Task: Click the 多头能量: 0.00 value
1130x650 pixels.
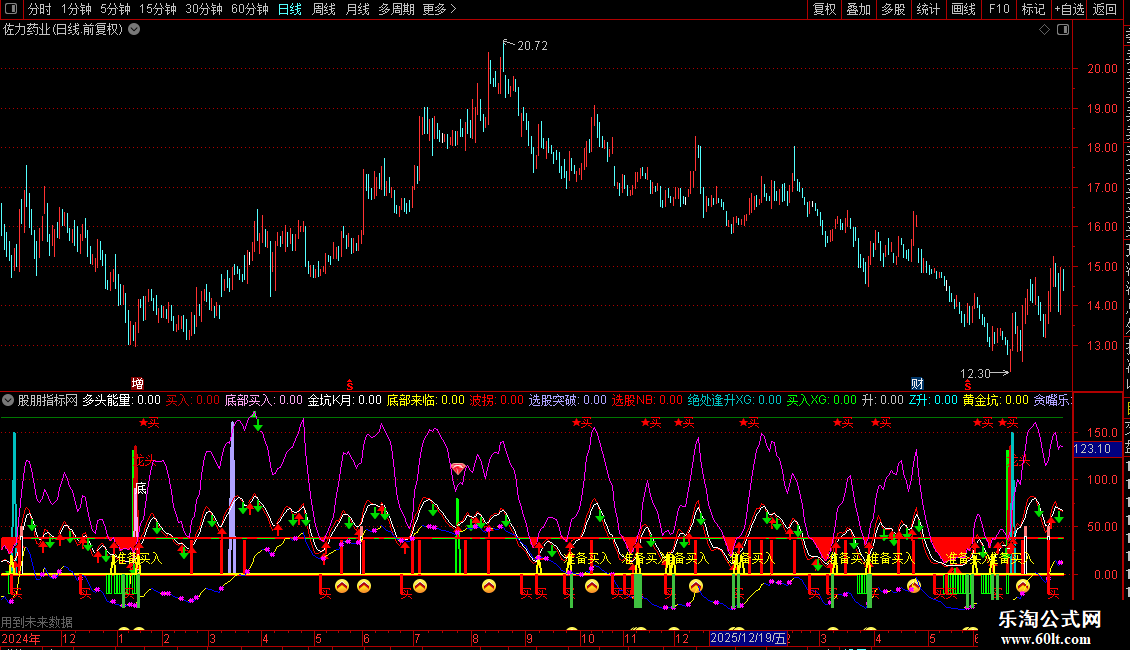Action: coord(121,400)
